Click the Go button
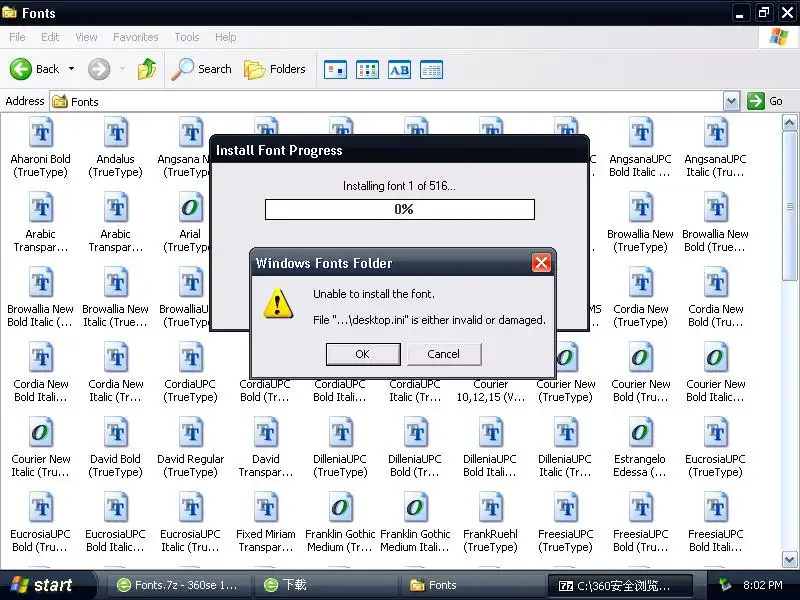Viewport: 800px width, 600px height. tap(765, 101)
